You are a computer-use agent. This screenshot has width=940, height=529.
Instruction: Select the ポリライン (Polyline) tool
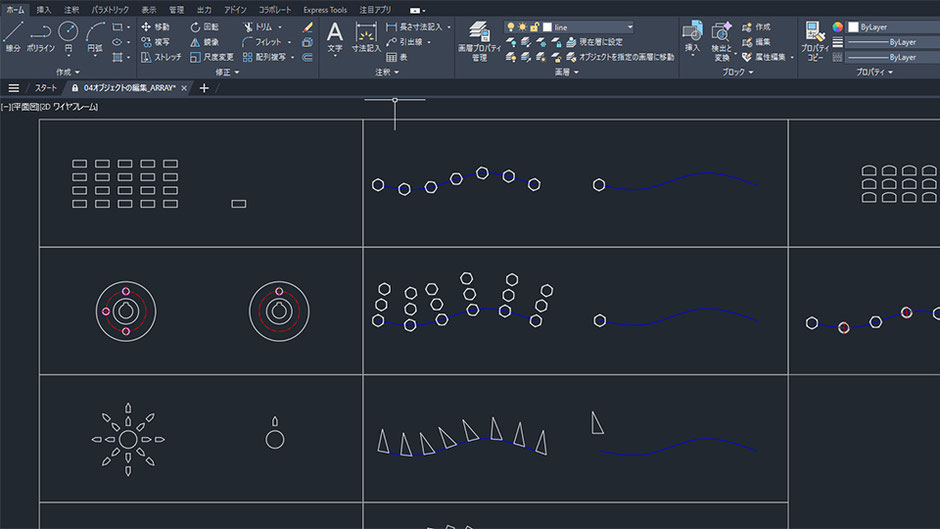pyautogui.click(x=41, y=37)
